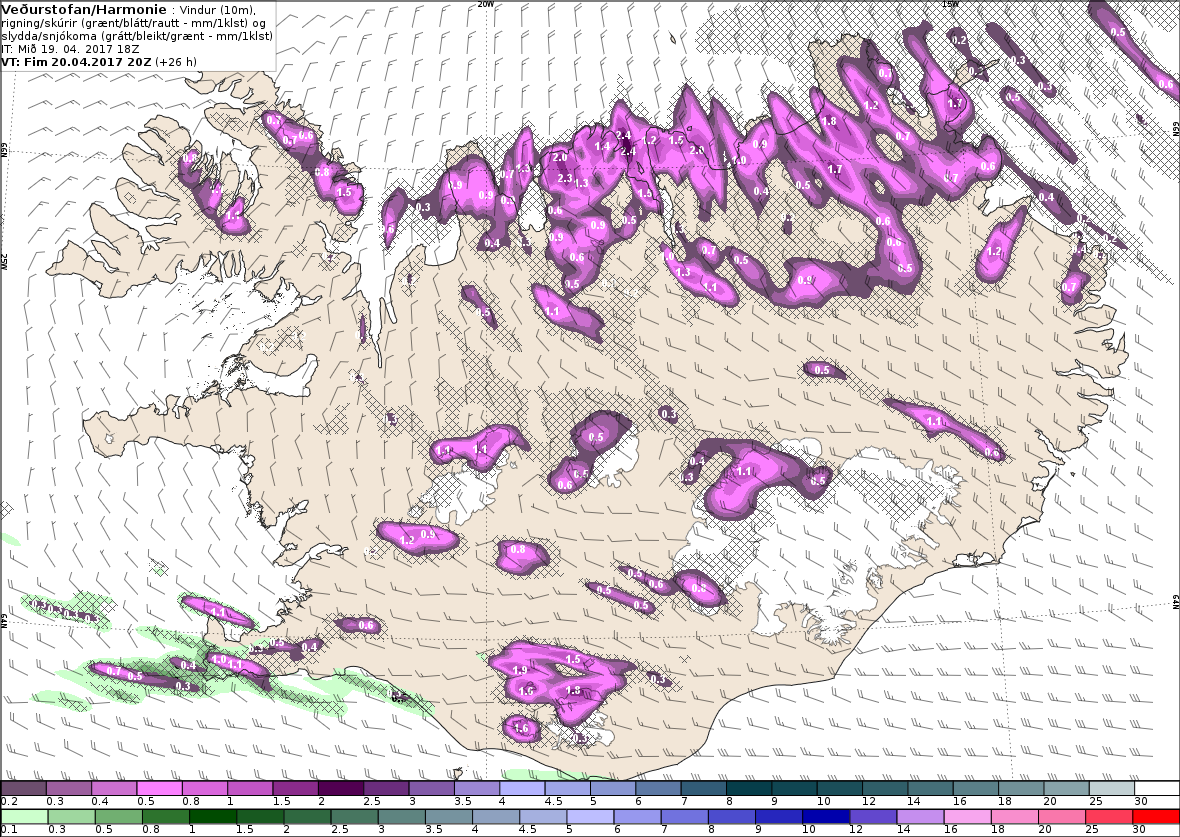The image size is (1180, 837).
Task: Choose the green rain-scale swatch labeled 0.5
Action: pyautogui.click(x=118, y=817)
